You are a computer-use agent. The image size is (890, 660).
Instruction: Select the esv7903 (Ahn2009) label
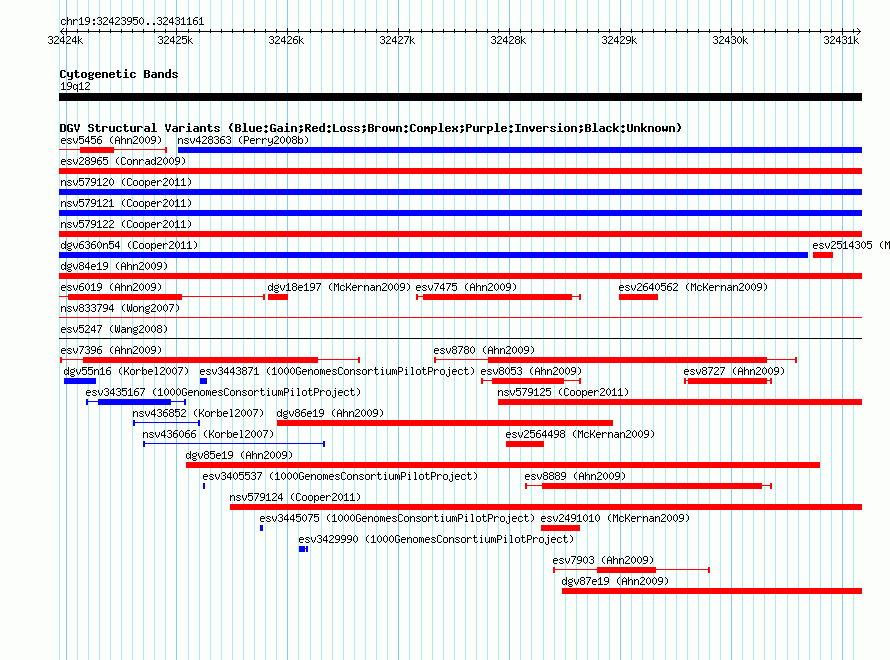coord(603,560)
